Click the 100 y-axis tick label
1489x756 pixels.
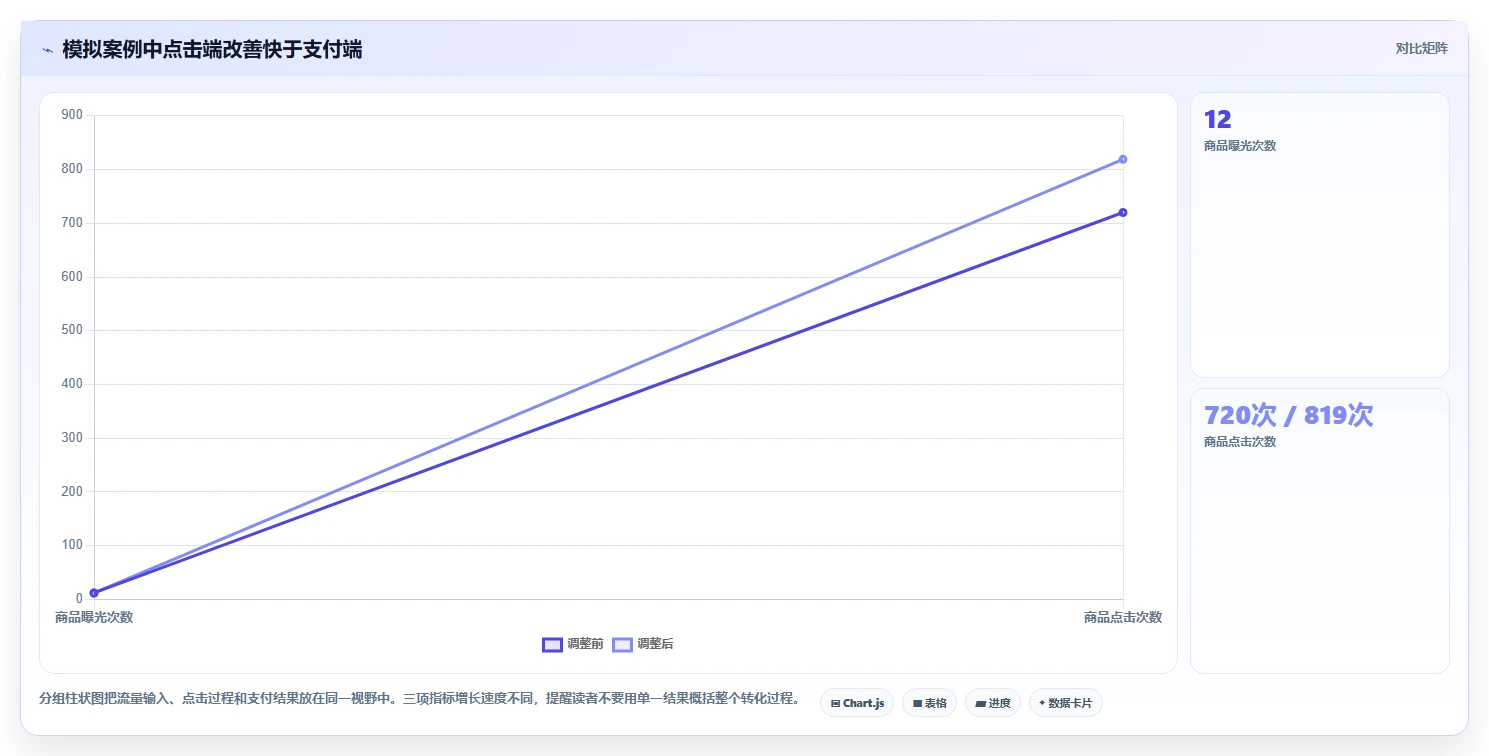click(72, 545)
